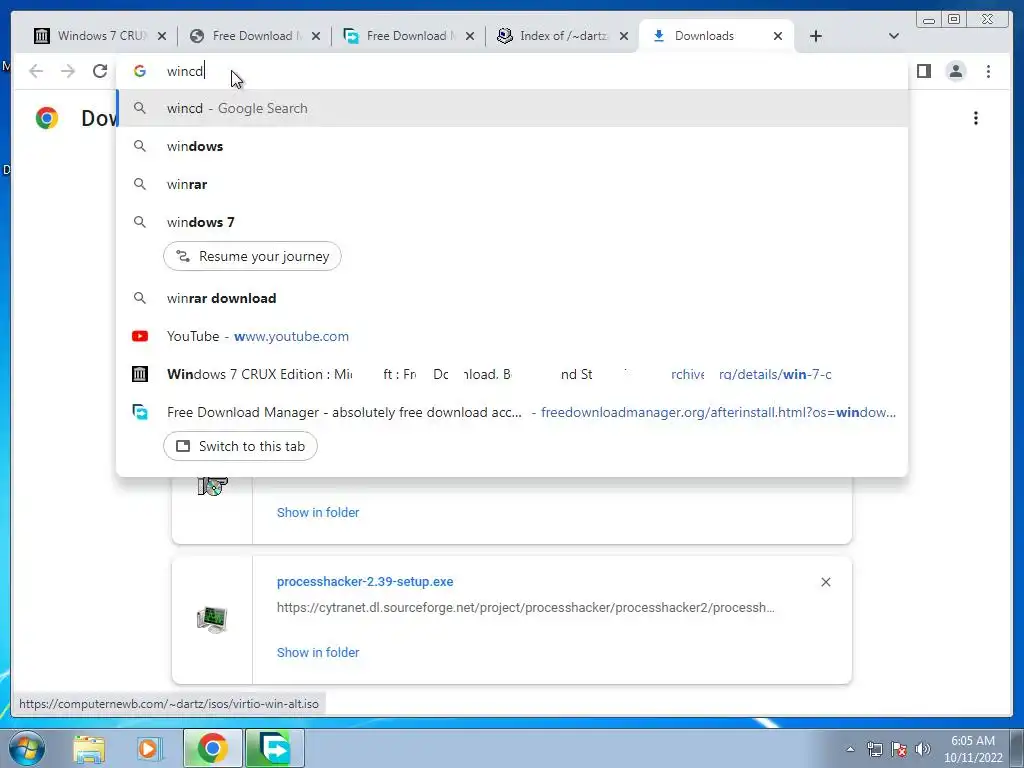The width and height of the screenshot is (1024, 768).
Task: Click the processhacker file icon
Action: pos(212,620)
